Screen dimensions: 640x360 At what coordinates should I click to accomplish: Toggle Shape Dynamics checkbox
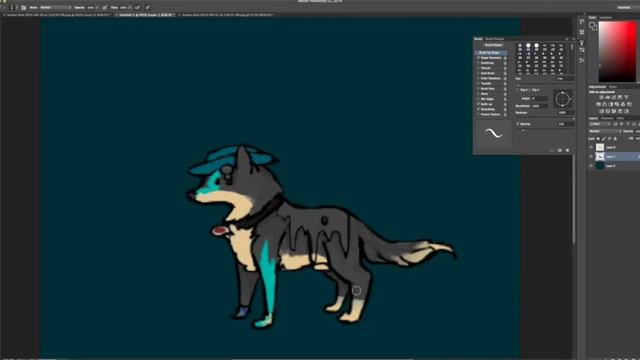point(478,58)
